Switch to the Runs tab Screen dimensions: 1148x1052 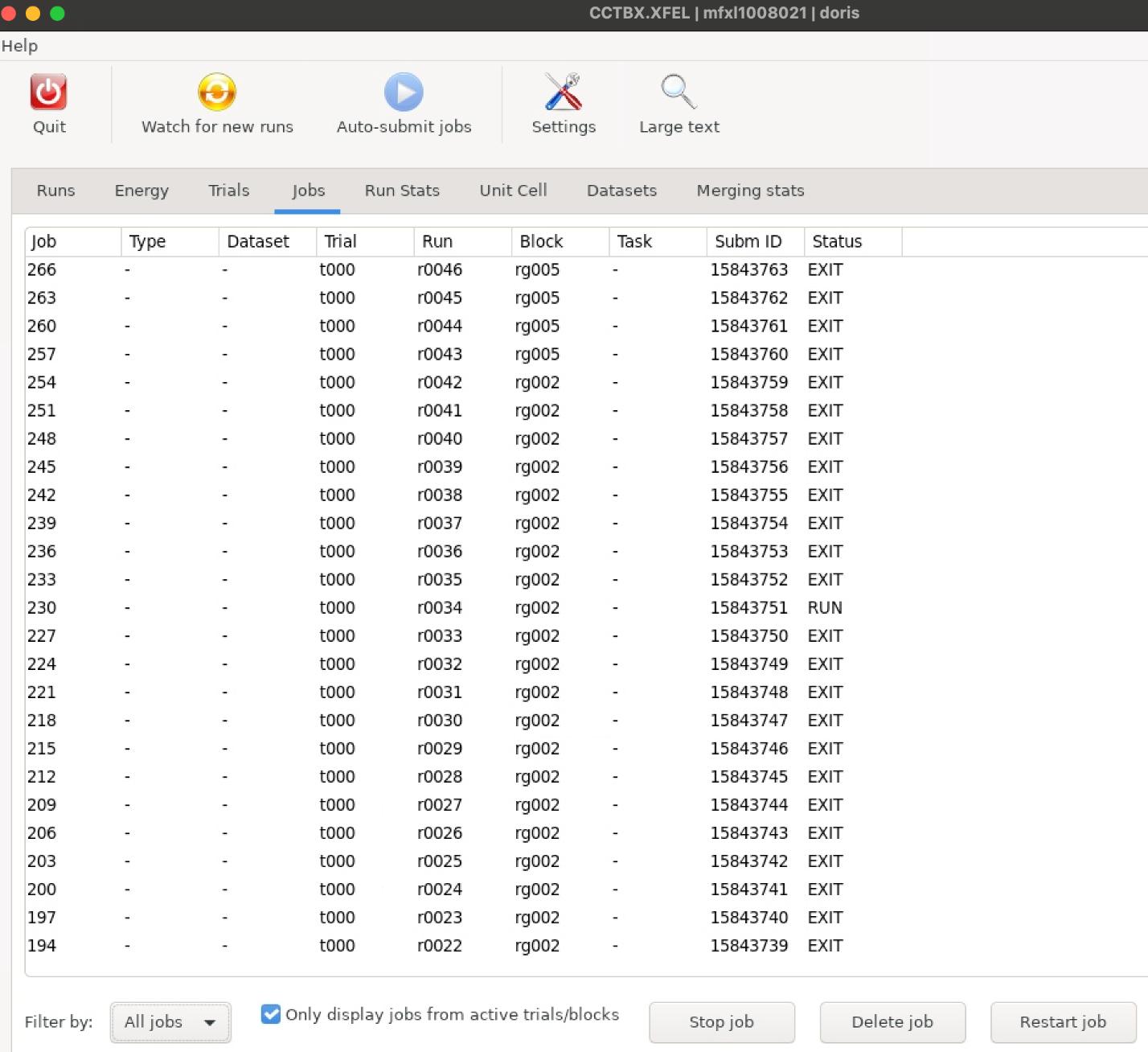coord(55,191)
